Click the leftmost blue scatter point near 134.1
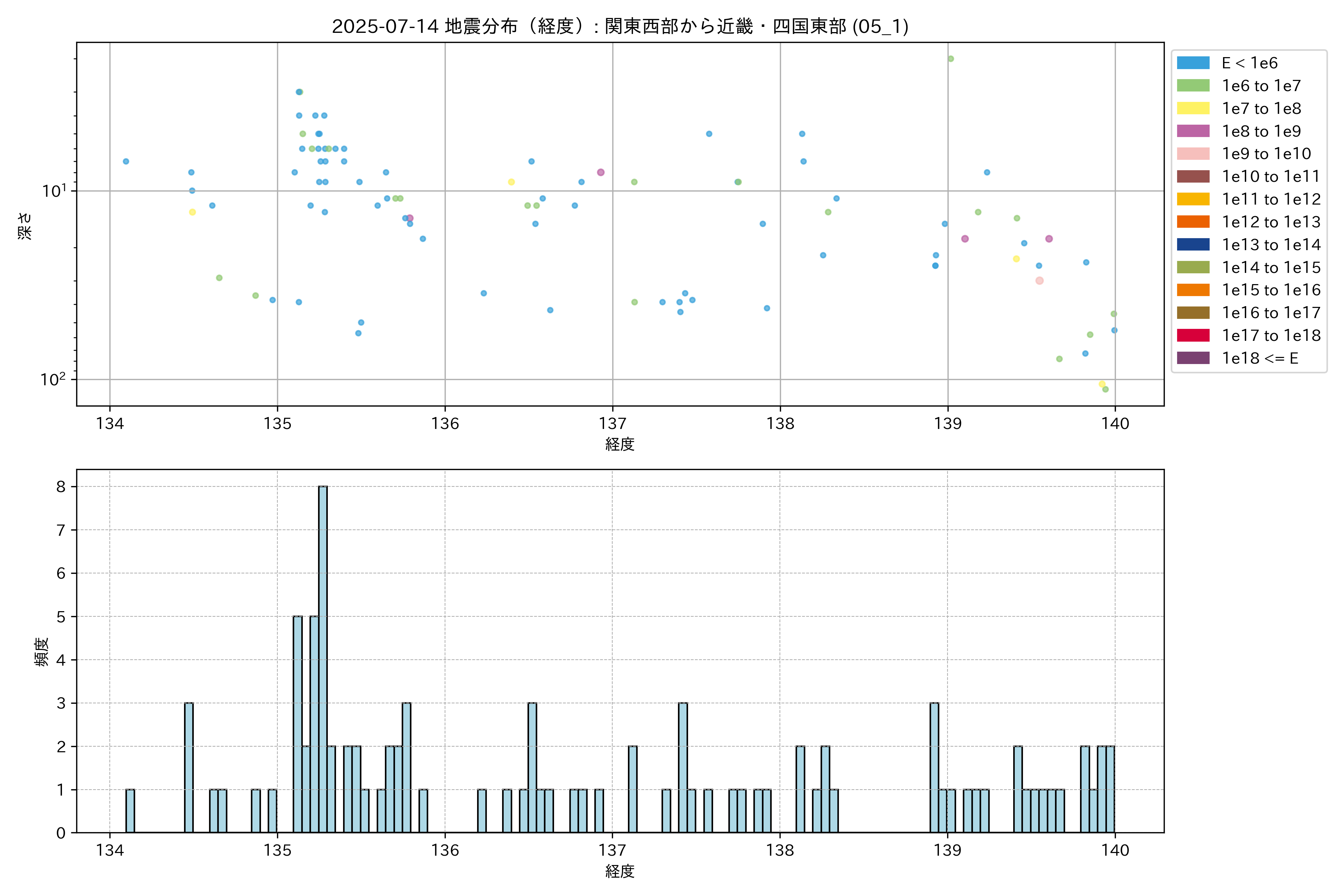The image size is (1344, 896). (126, 162)
